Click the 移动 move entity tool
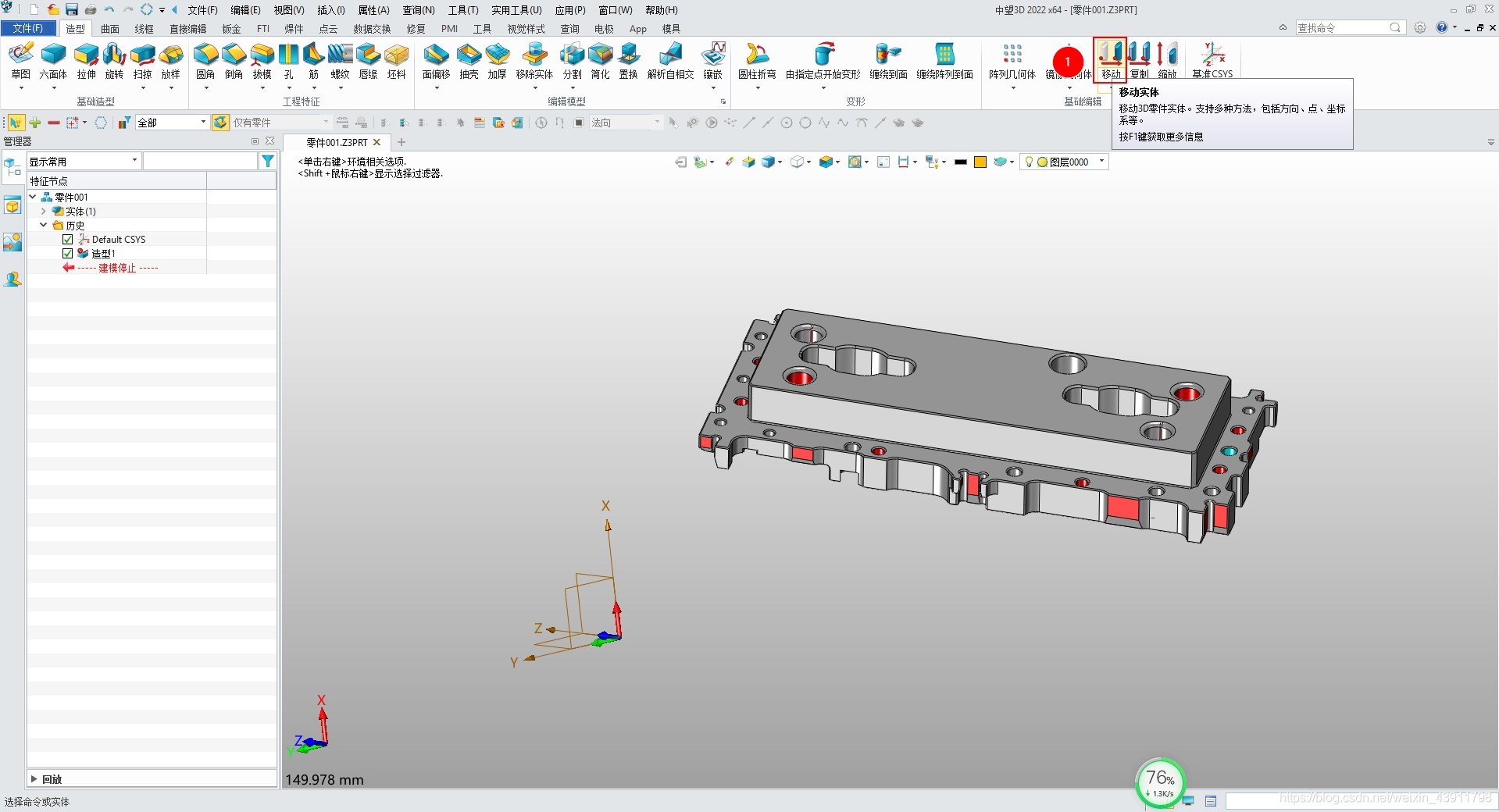The height and width of the screenshot is (812, 1499). pos(1110,60)
